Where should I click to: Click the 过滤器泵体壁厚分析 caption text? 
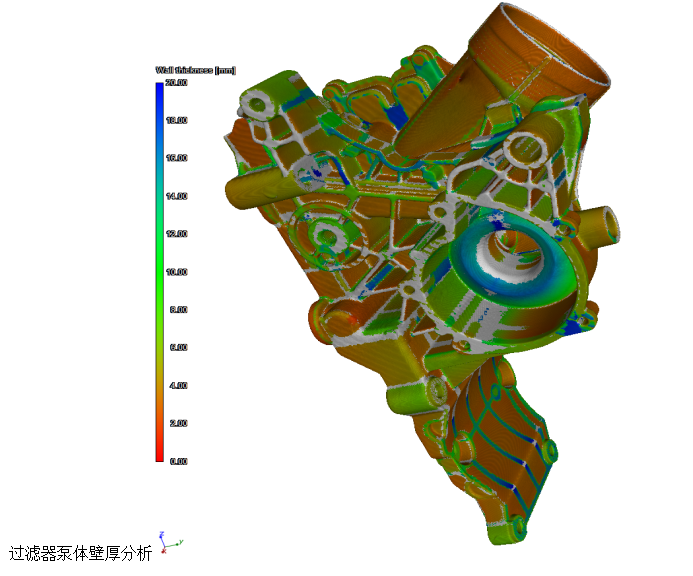tap(81, 553)
